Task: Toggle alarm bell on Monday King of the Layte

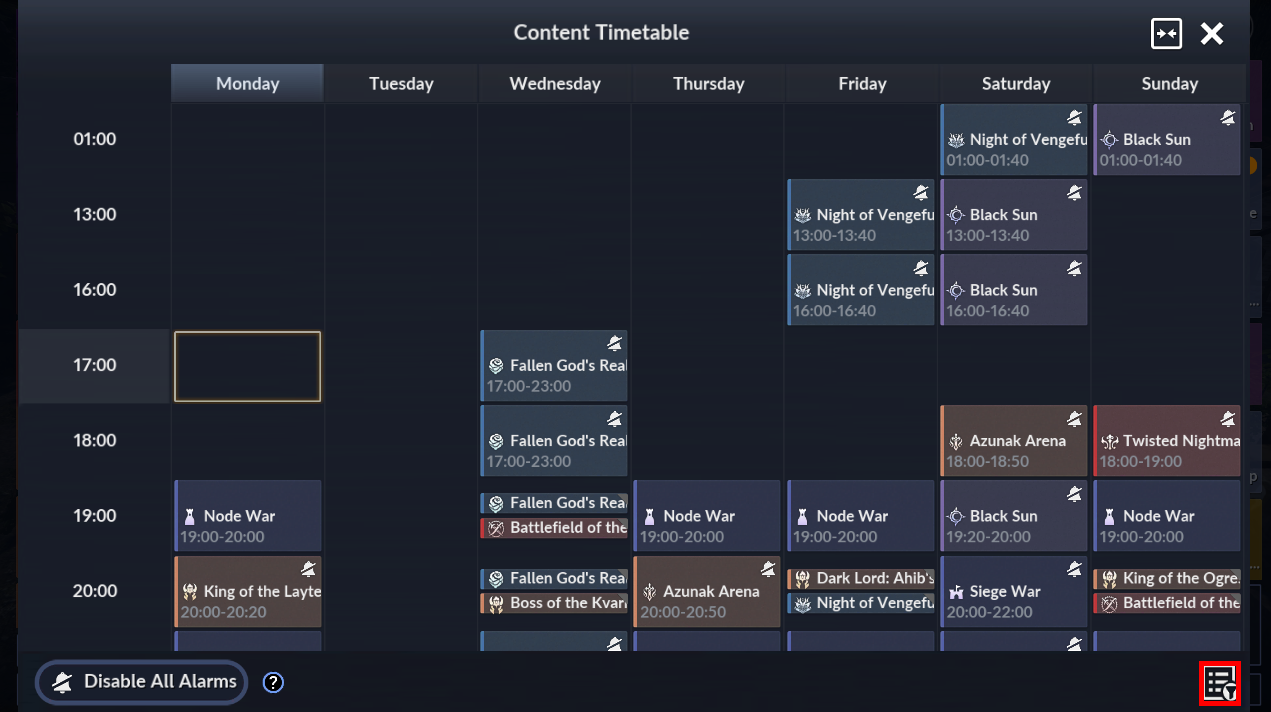Action: pyautogui.click(x=308, y=569)
